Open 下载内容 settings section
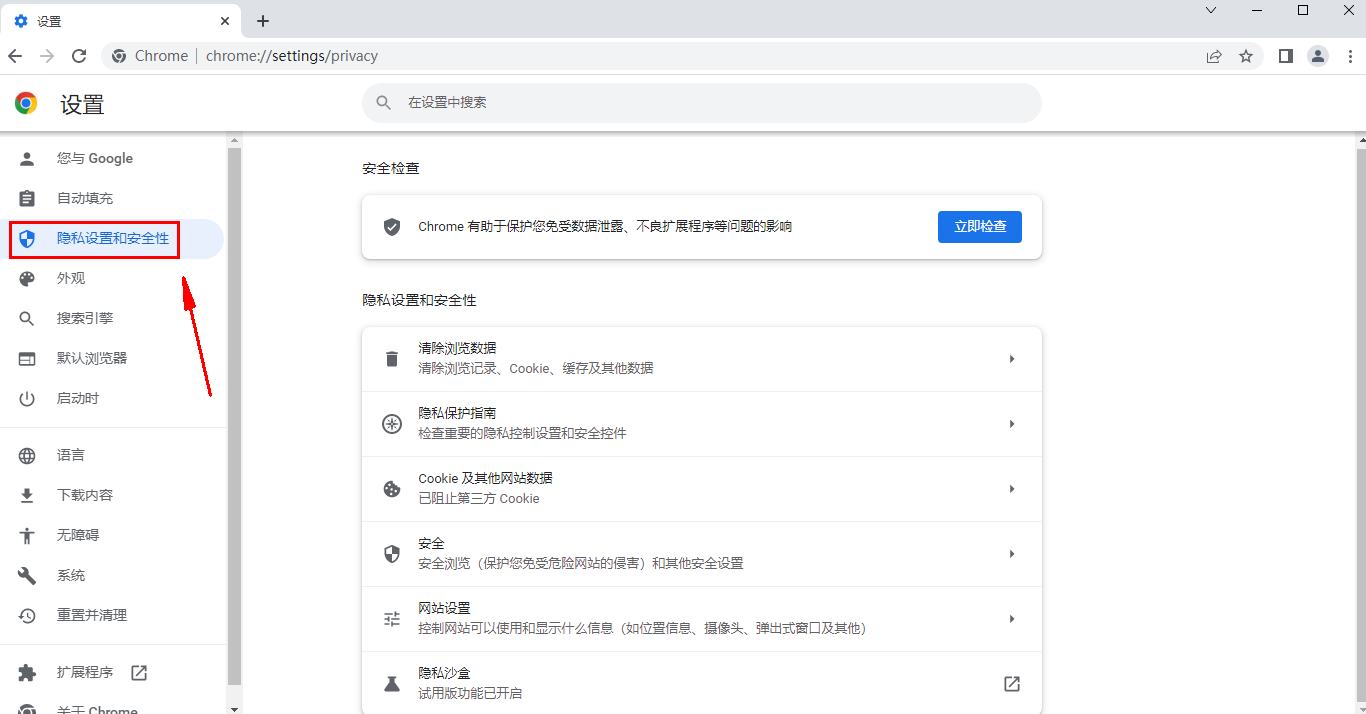 (85, 496)
